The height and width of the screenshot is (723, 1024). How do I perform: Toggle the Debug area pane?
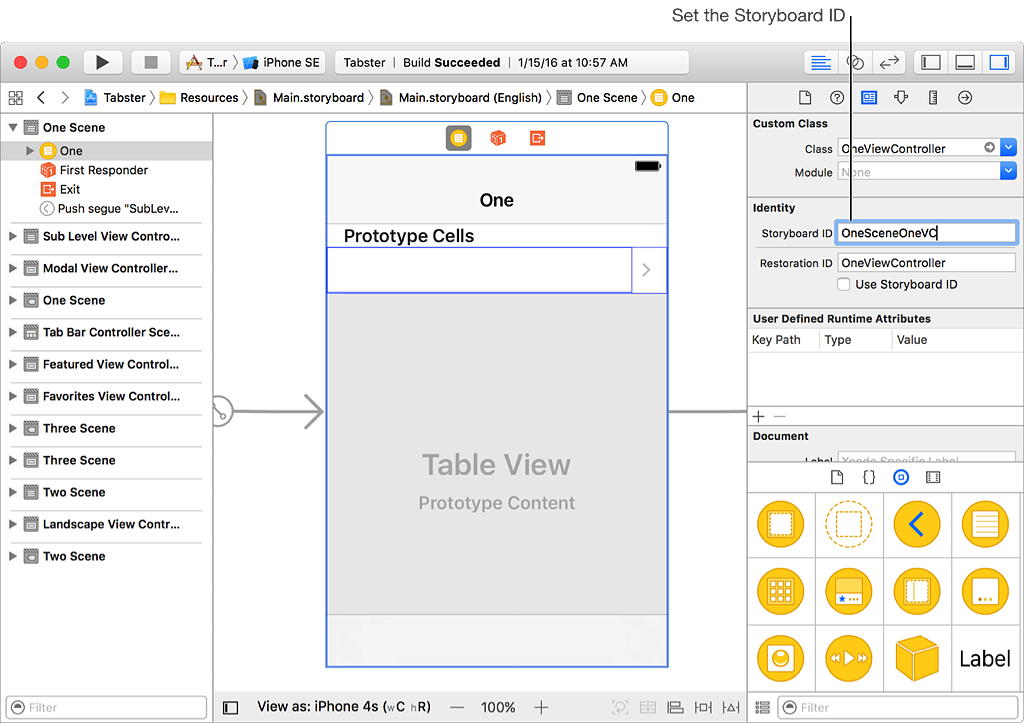coord(965,63)
